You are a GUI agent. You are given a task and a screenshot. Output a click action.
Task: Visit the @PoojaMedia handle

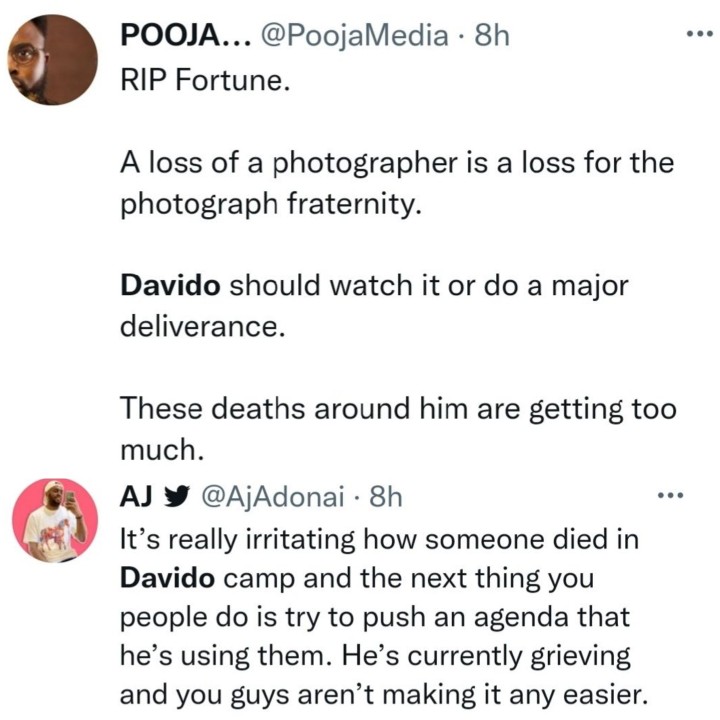(355, 36)
